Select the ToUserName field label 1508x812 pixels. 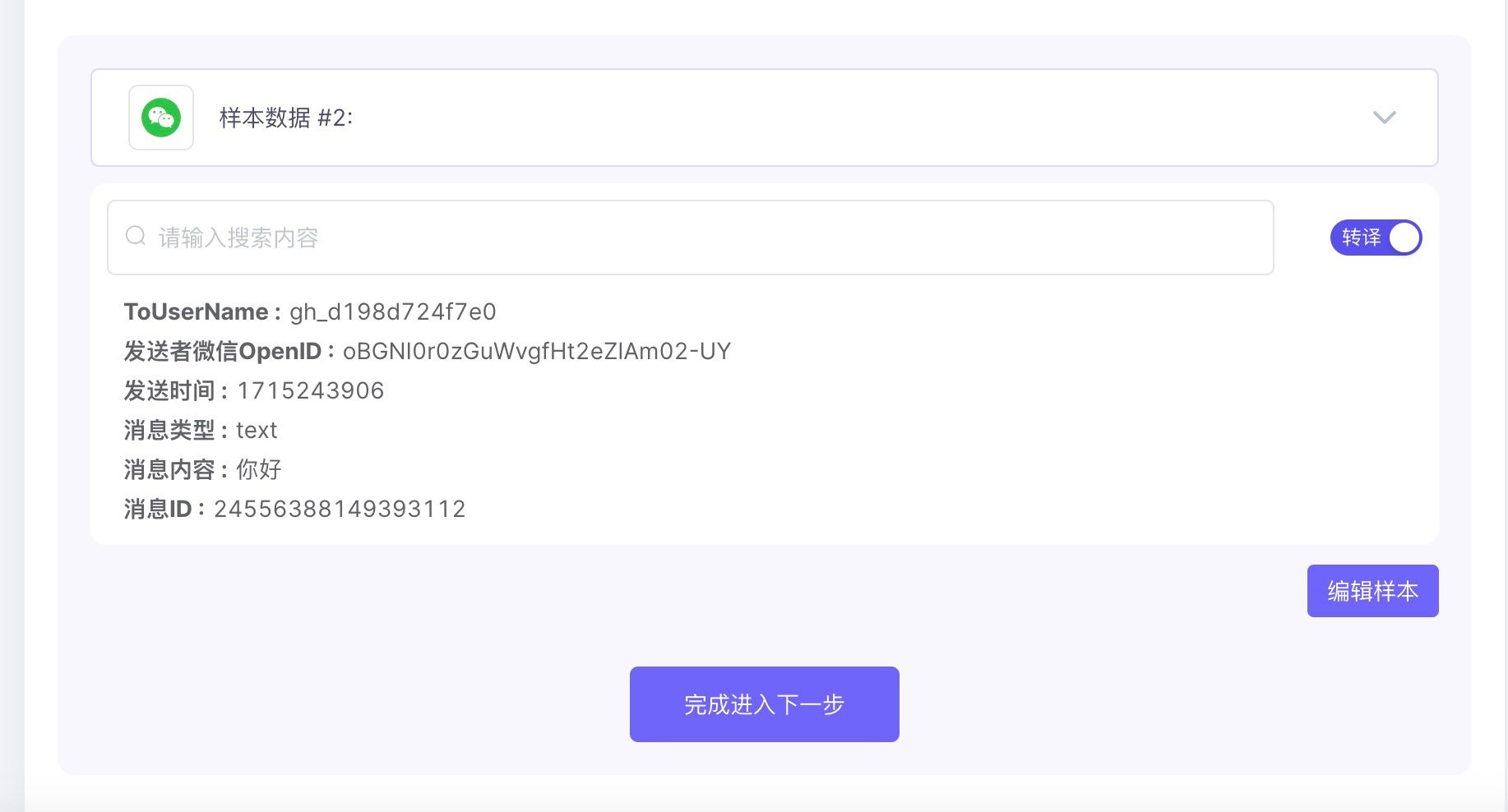coord(196,311)
